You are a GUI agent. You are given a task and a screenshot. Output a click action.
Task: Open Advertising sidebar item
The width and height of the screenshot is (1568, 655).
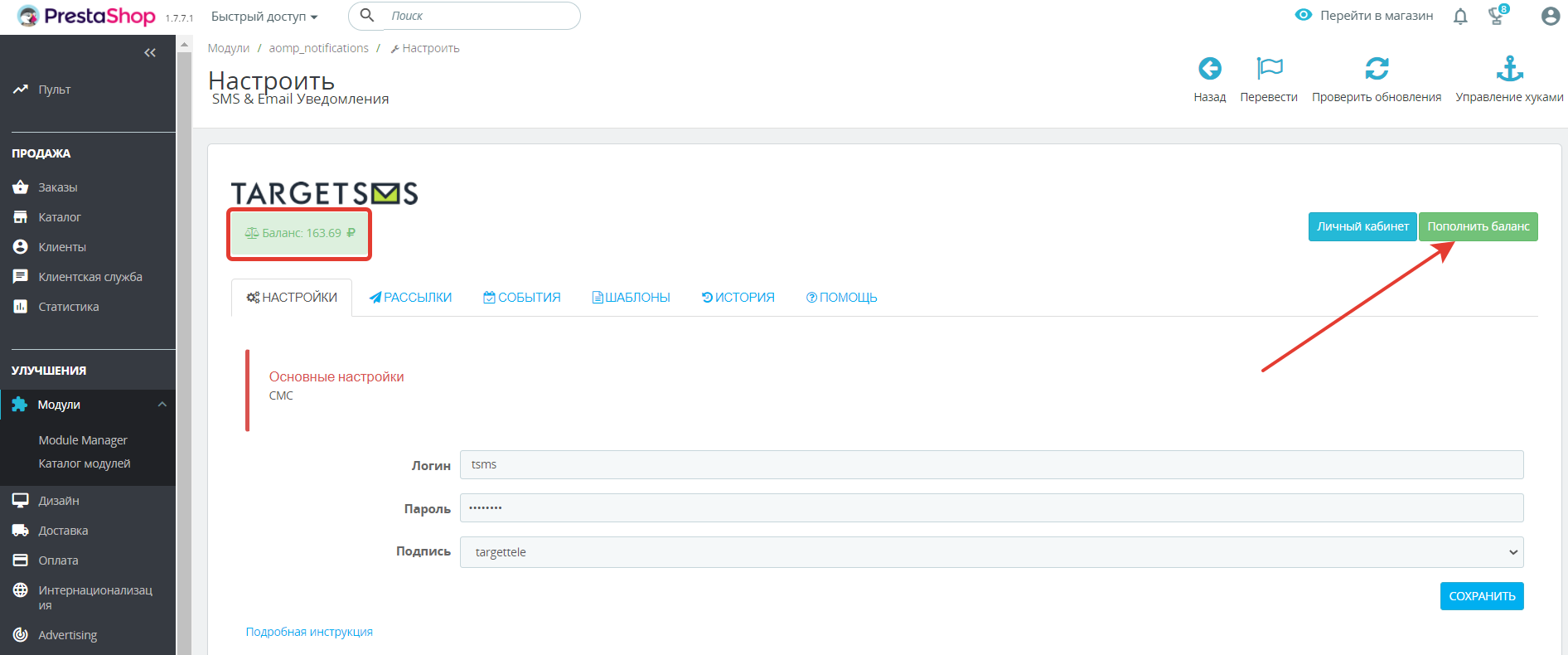[68, 635]
